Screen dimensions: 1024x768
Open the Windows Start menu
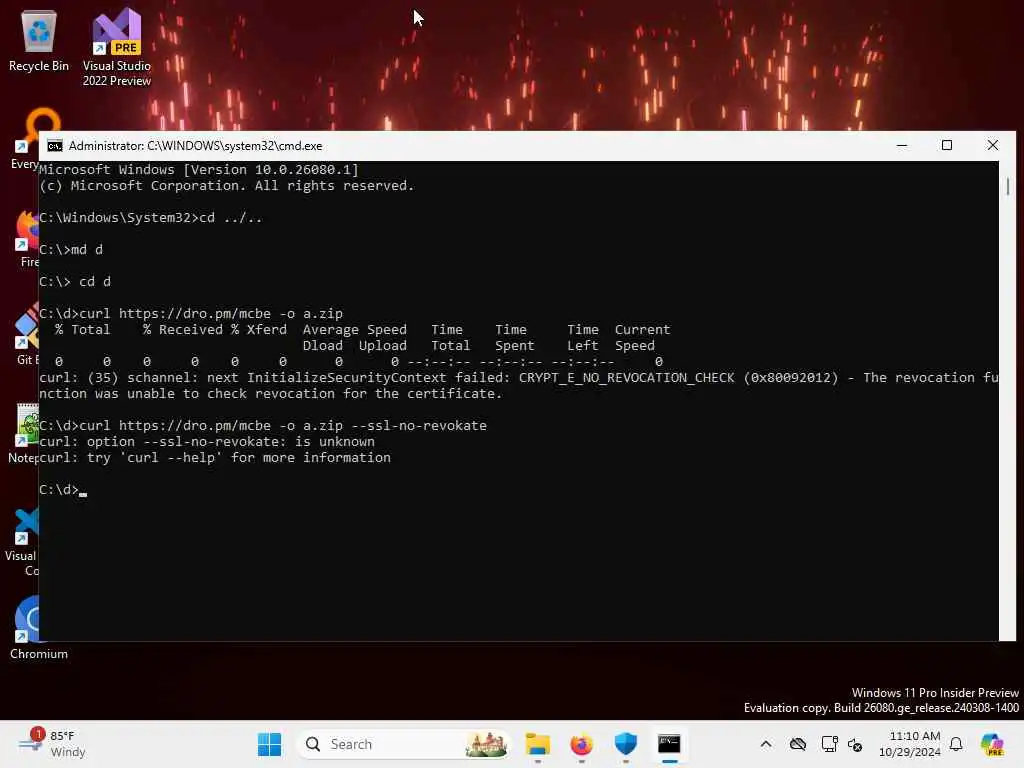pos(269,744)
